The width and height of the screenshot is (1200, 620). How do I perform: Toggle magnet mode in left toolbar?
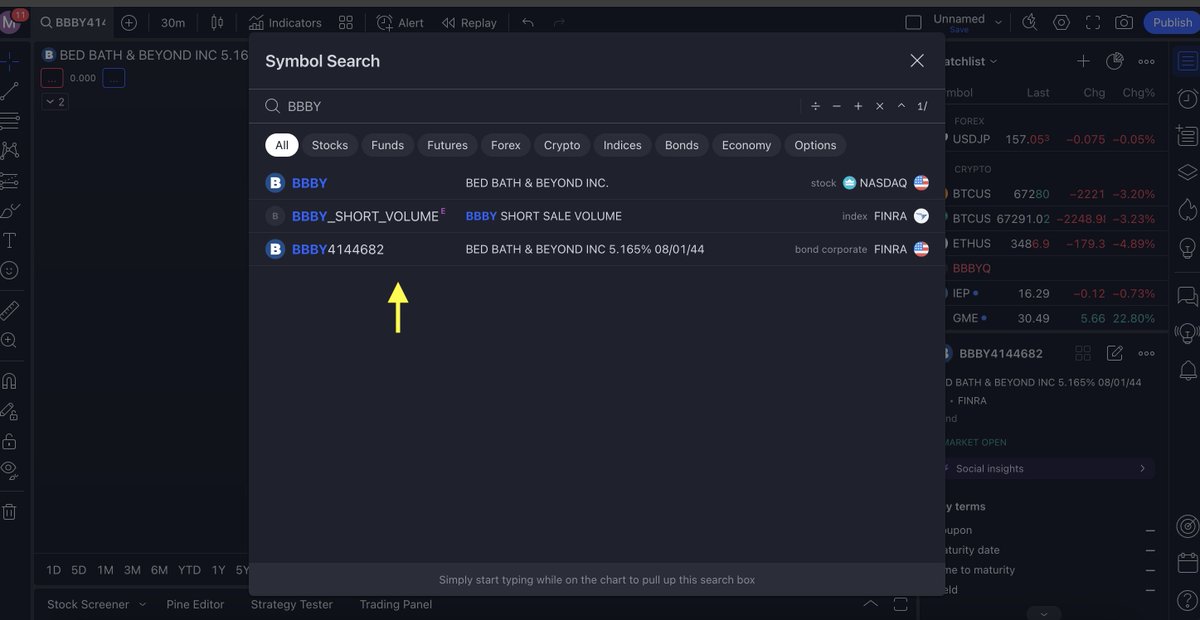pyautogui.click(x=9, y=381)
